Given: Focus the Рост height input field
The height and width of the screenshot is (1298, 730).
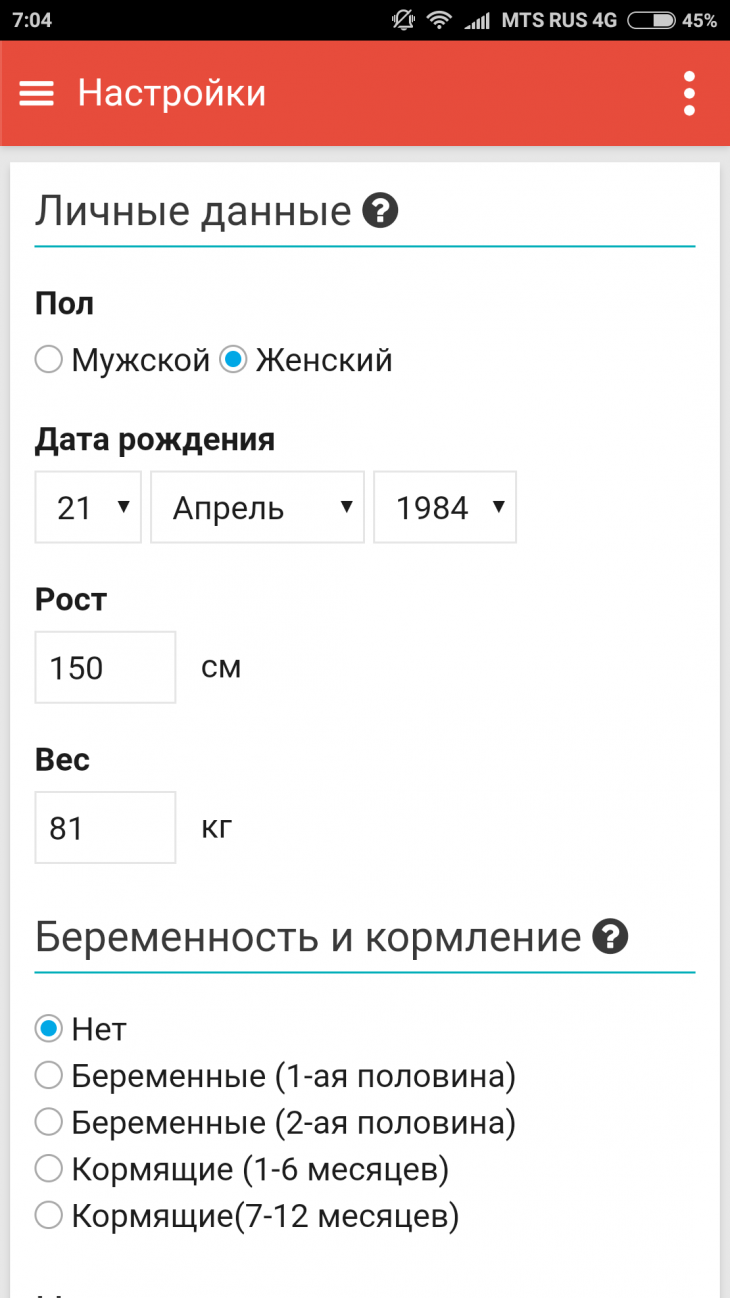Looking at the screenshot, I should tap(105, 667).
